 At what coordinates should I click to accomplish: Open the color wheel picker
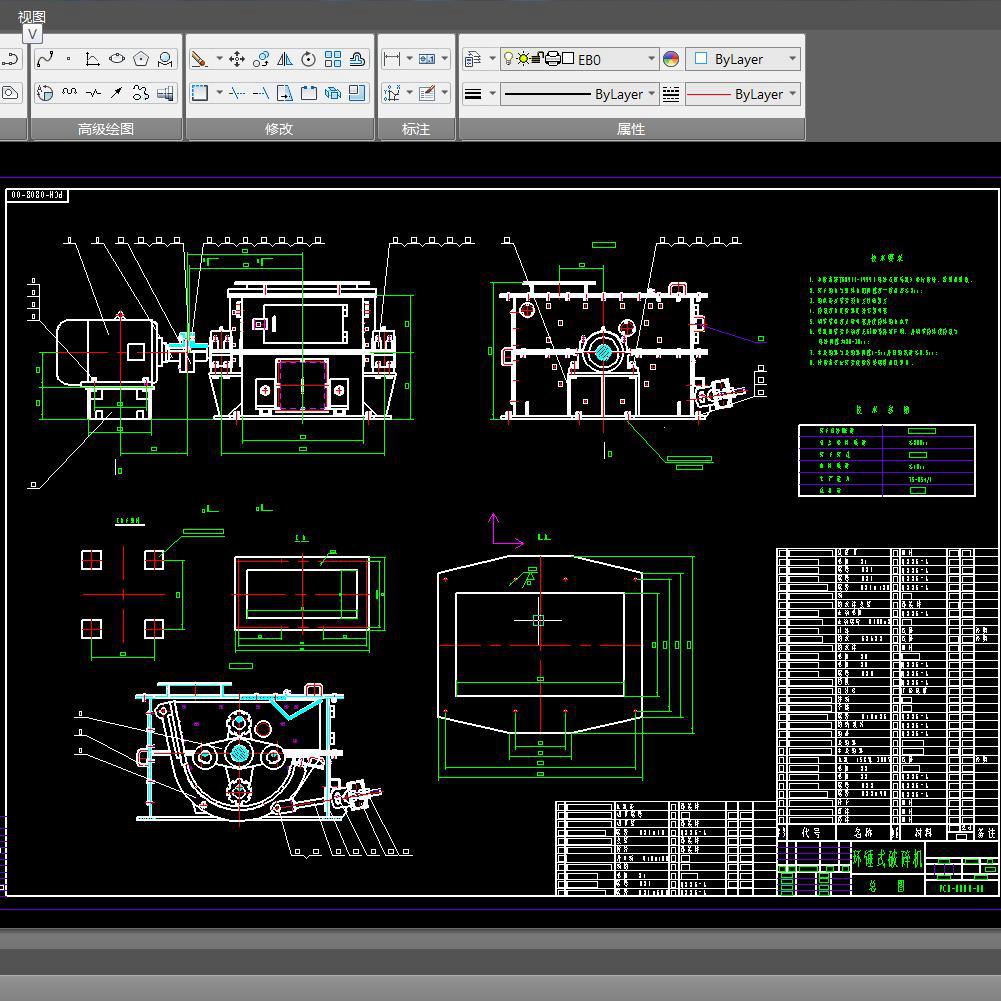pyautogui.click(x=671, y=59)
